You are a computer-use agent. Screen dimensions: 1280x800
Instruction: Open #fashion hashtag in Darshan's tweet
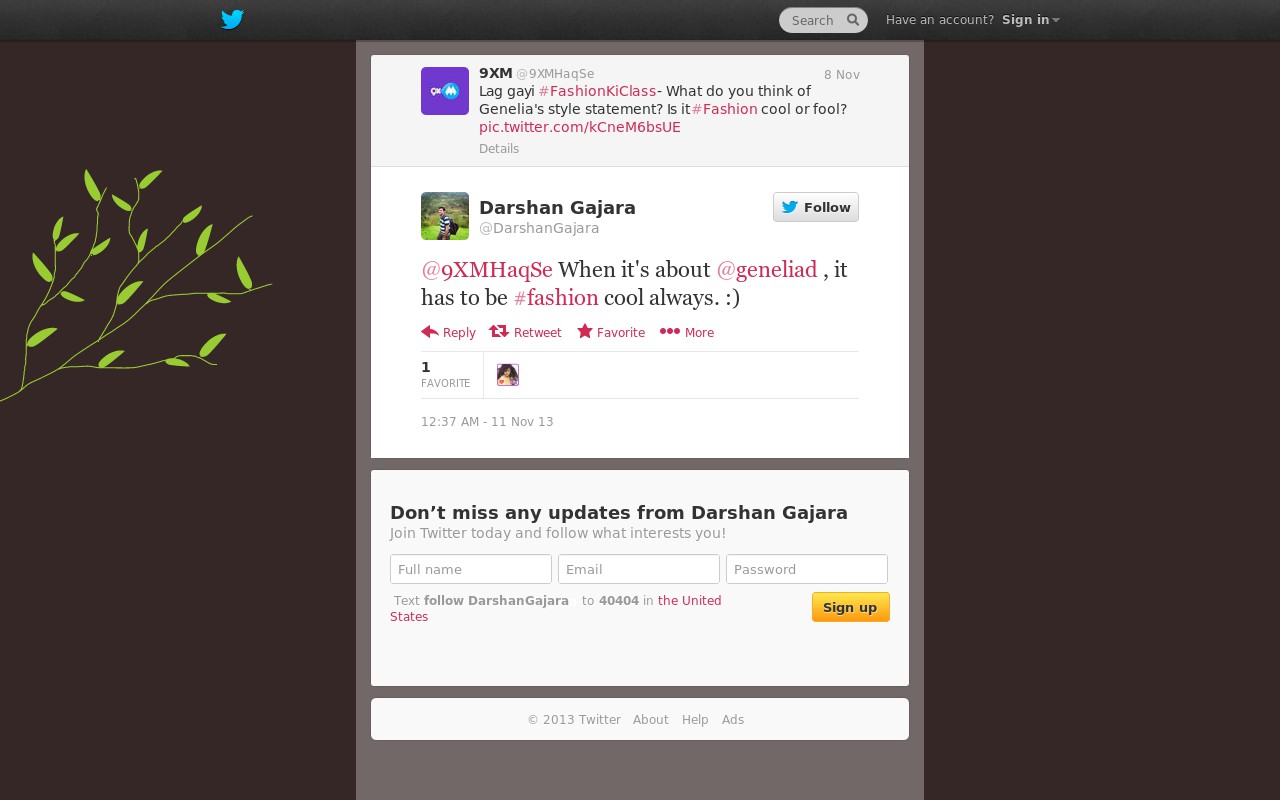coord(556,297)
